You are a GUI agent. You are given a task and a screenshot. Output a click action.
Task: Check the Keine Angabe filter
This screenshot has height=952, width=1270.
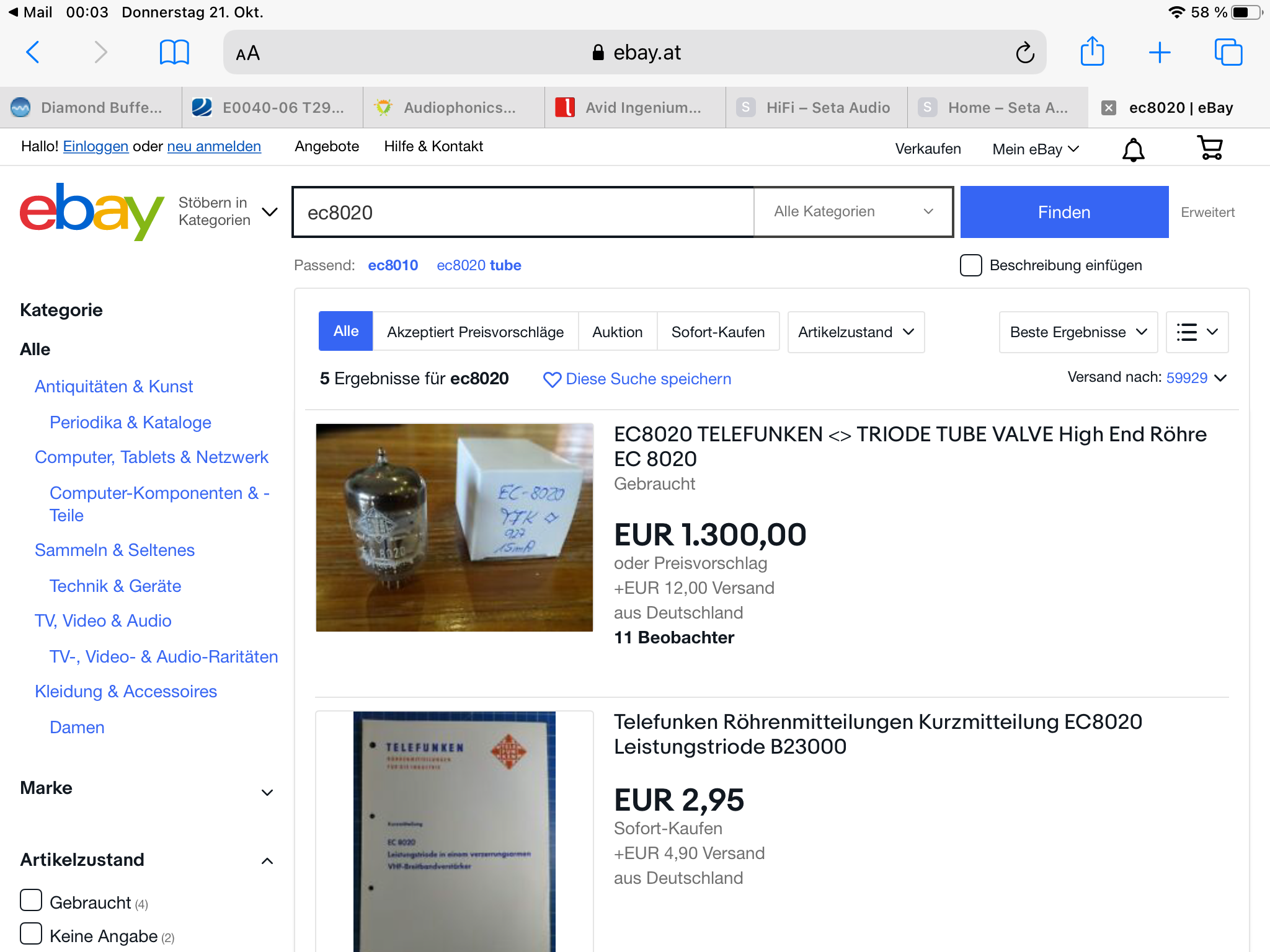pyautogui.click(x=31, y=933)
